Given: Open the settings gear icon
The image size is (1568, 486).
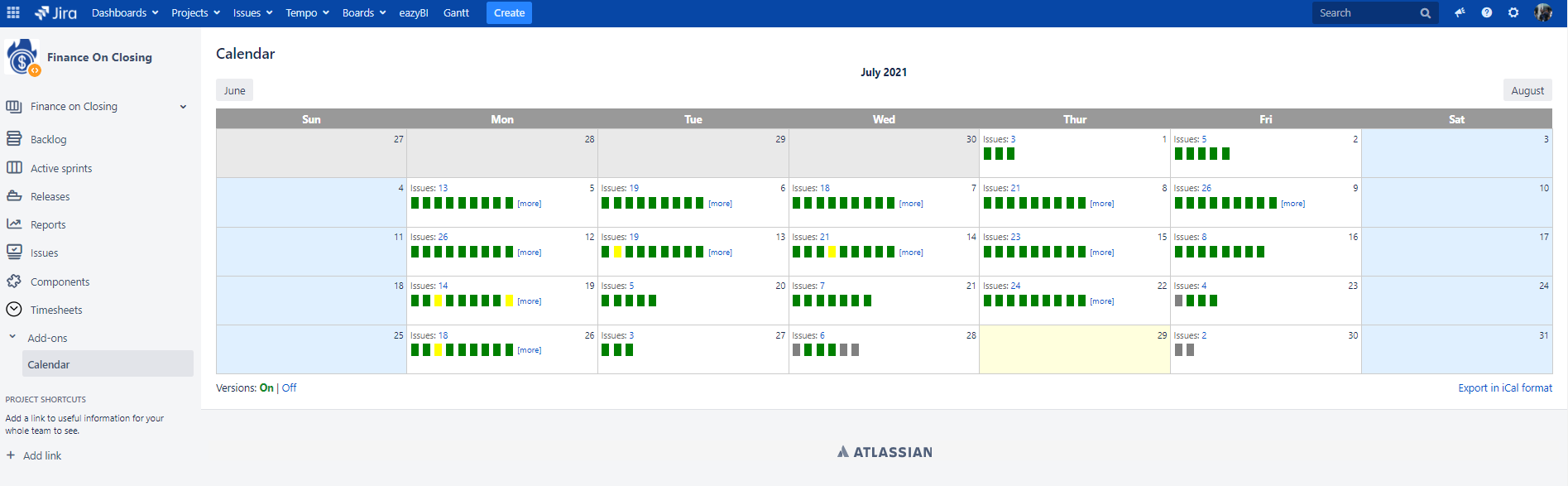Looking at the screenshot, I should [x=1513, y=12].
